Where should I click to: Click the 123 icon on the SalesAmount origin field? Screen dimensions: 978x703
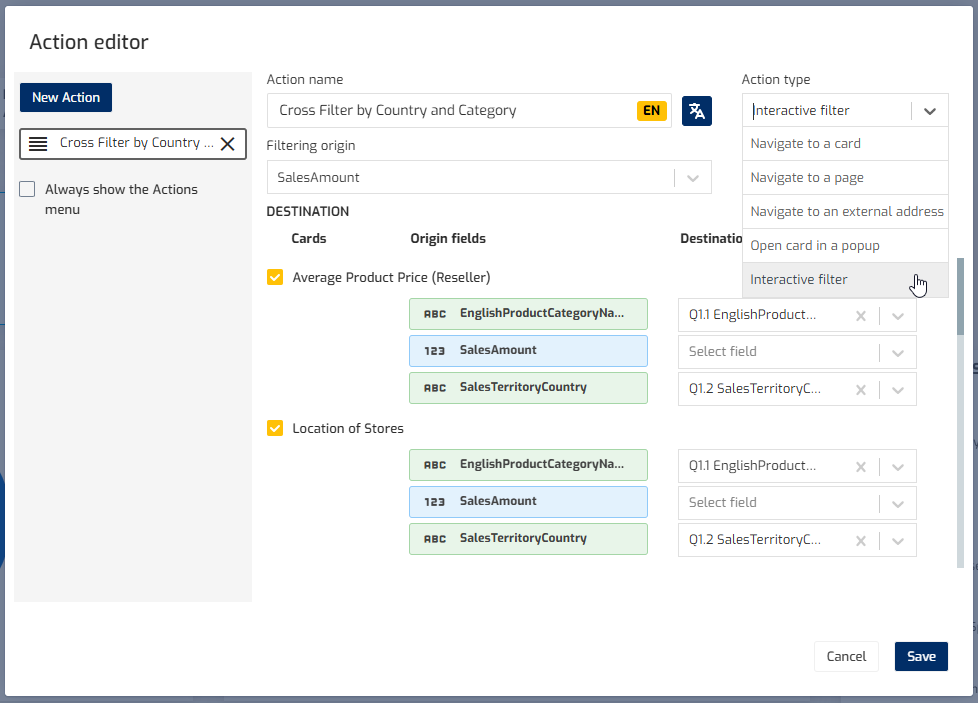(x=434, y=350)
